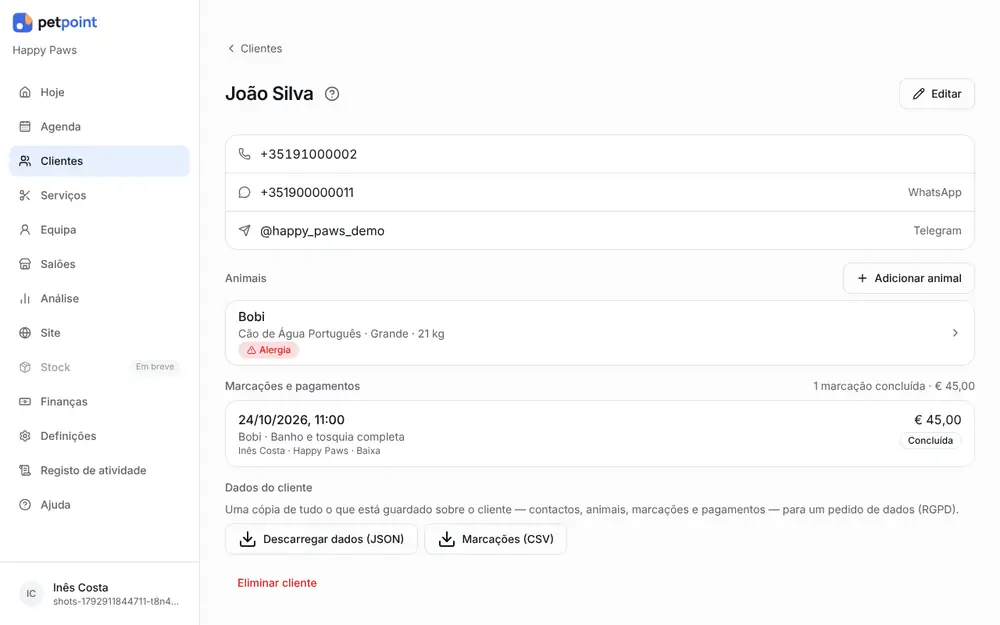Click the Serviços scissors icon
The image size is (1000, 625).
tap(25, 195)
